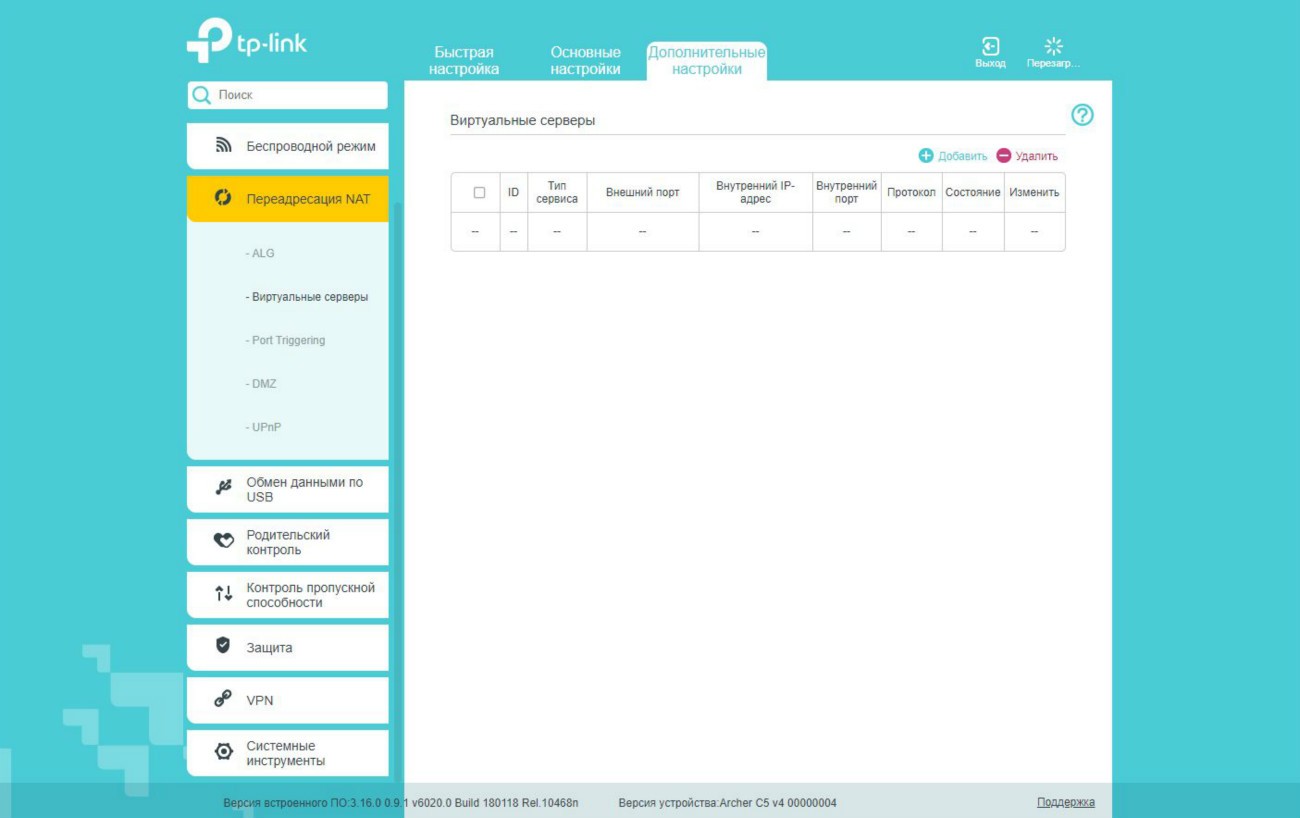This screenshot has height=818, width=1300.
Task: Click the wireless signal icon for Беспроводной режим
Action: pos(224,146)
